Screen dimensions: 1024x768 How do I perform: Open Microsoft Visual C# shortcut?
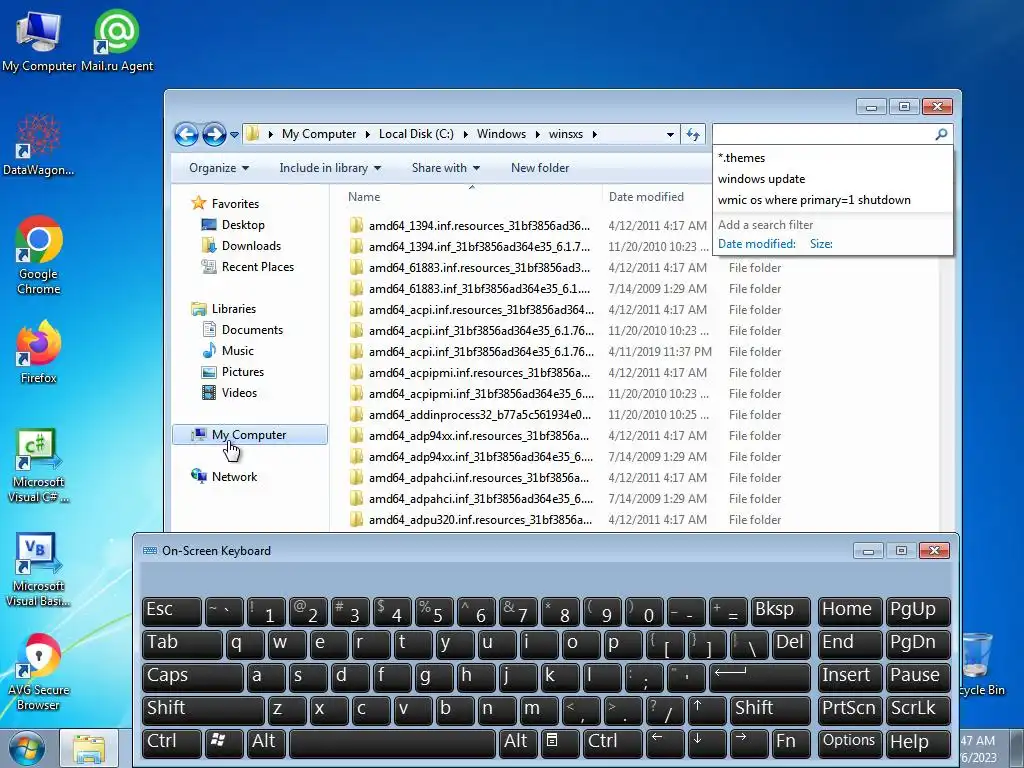(x=39, y=465)
